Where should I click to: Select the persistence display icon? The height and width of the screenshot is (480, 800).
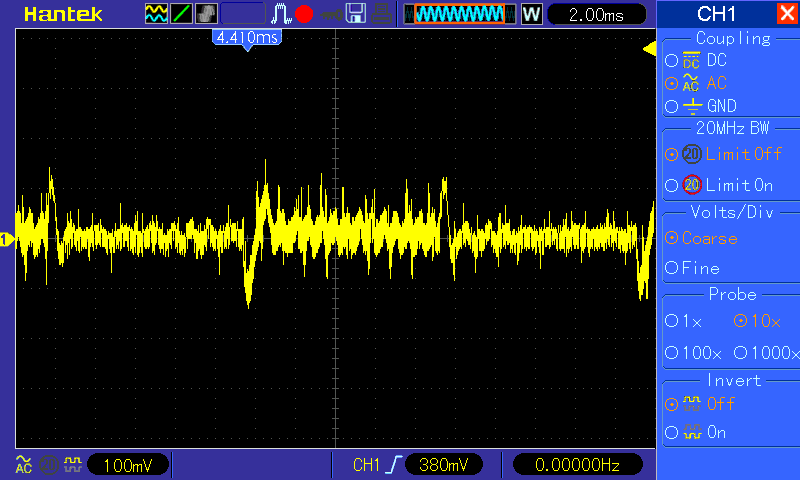[x=207, y=14]
